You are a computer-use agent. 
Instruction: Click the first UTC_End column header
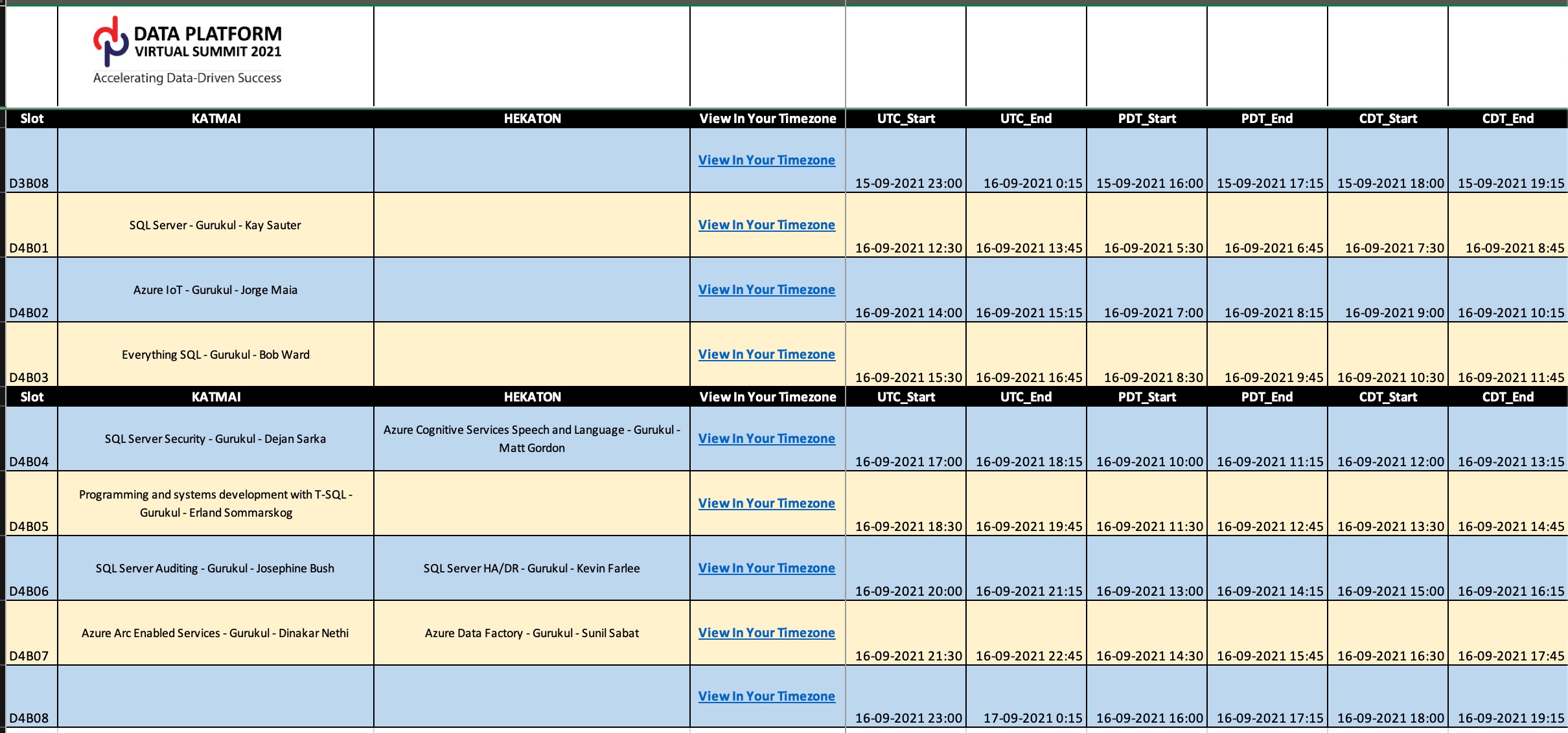tap(1026, 118)
